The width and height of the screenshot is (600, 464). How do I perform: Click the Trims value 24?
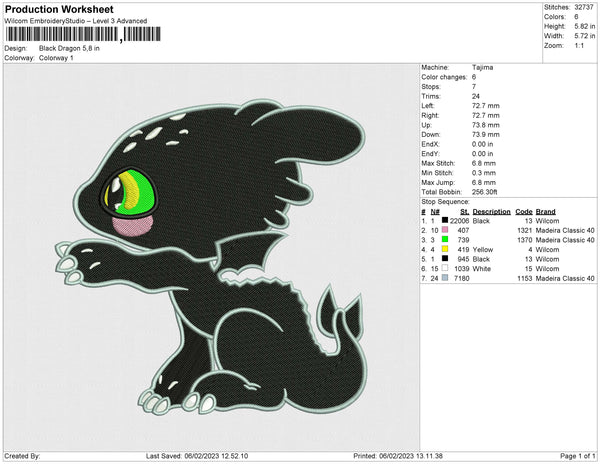(476, 96)
